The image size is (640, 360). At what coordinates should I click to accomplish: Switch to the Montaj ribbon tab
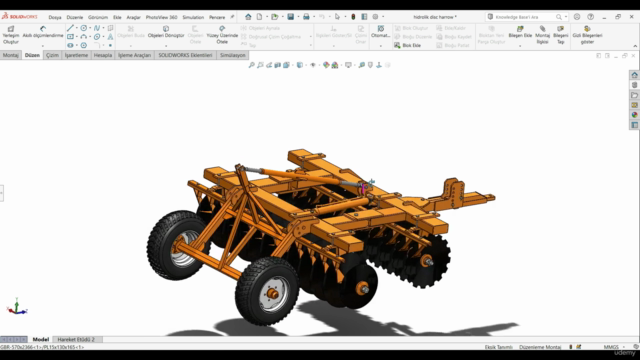point(11,55)
